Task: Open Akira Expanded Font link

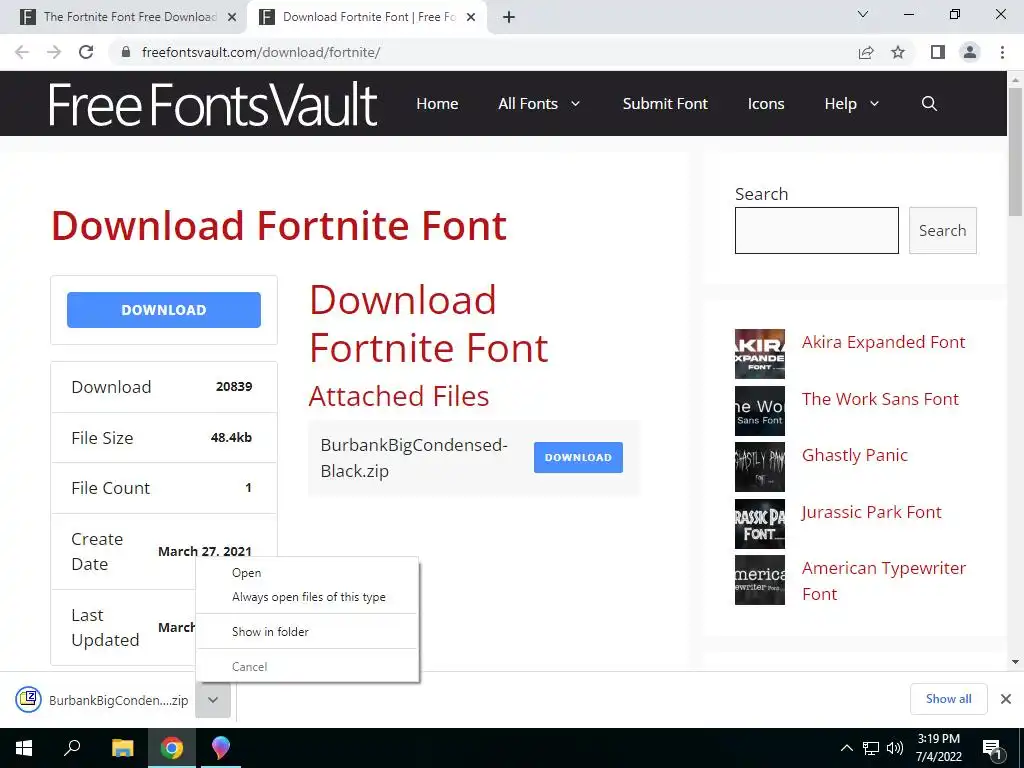Action: pyautogui.click(x=883, y=342)
